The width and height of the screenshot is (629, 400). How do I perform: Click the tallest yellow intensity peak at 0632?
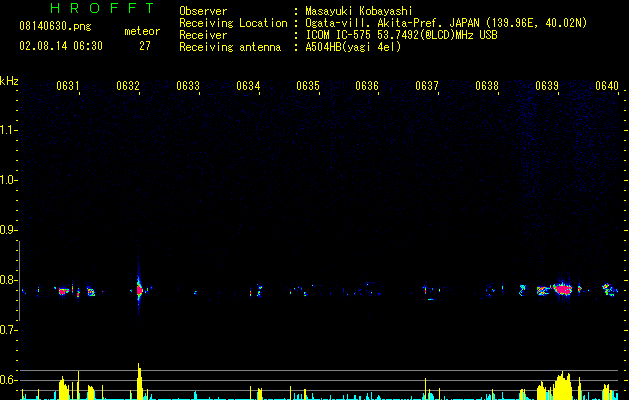pos(139,381)
